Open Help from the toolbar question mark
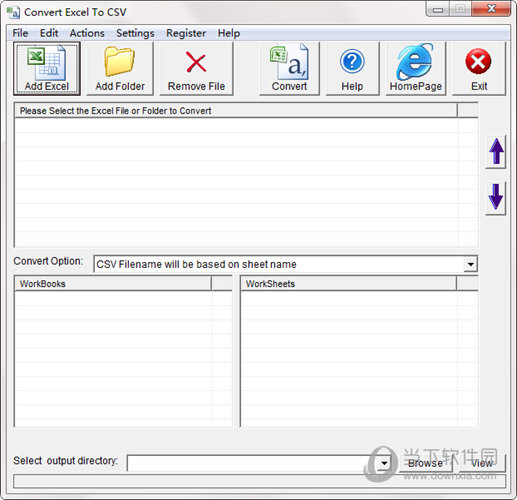This screenshot has height=500, width=517. tap(352, 69)
